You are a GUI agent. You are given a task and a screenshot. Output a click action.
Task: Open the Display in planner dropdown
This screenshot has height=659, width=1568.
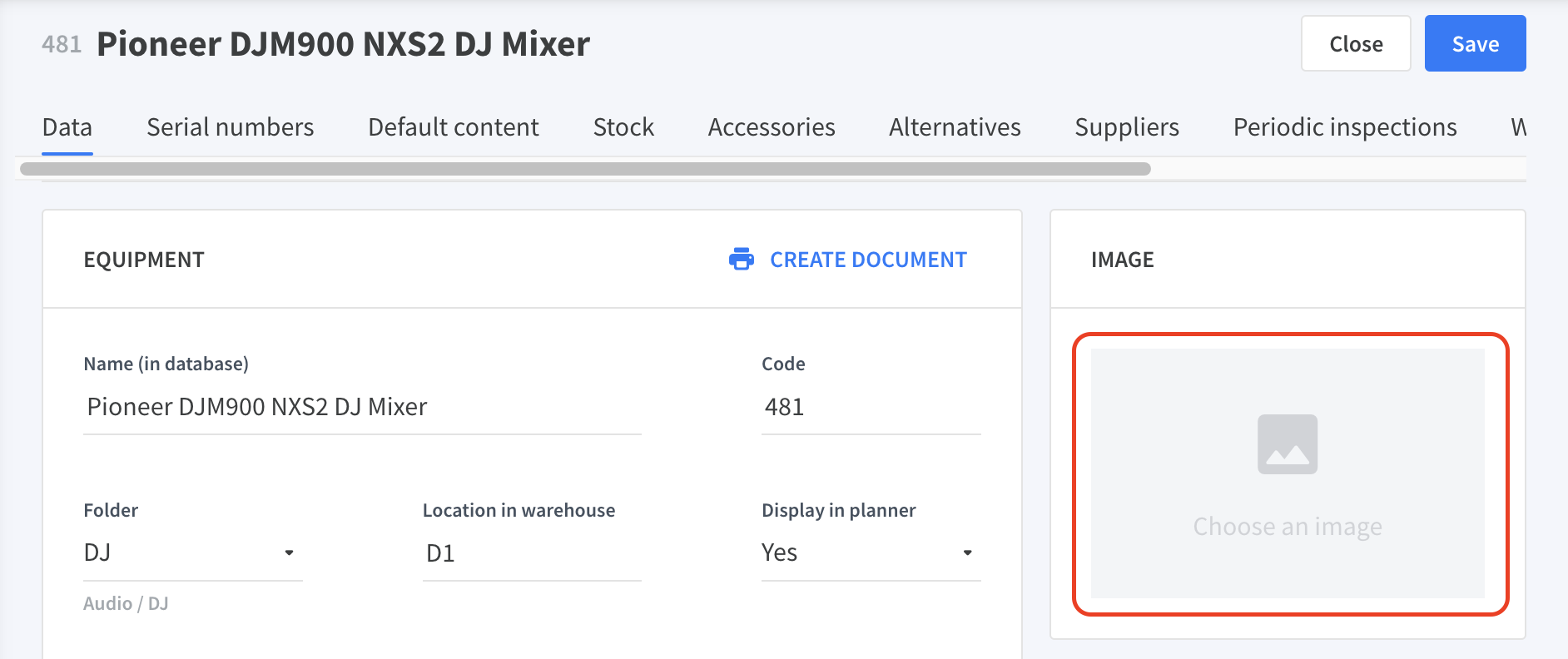(x=871, y=552)
